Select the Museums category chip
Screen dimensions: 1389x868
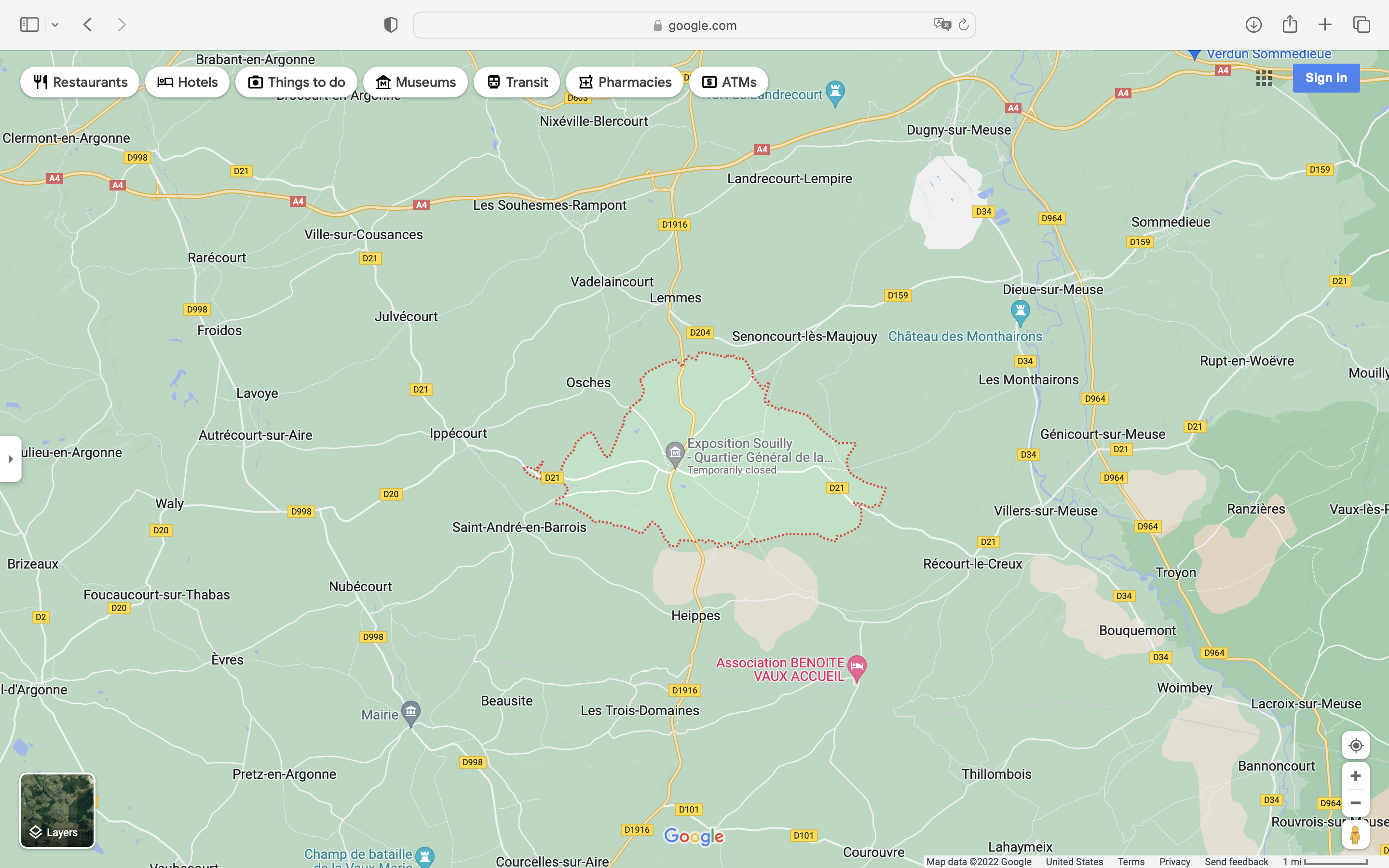[415, 82]
